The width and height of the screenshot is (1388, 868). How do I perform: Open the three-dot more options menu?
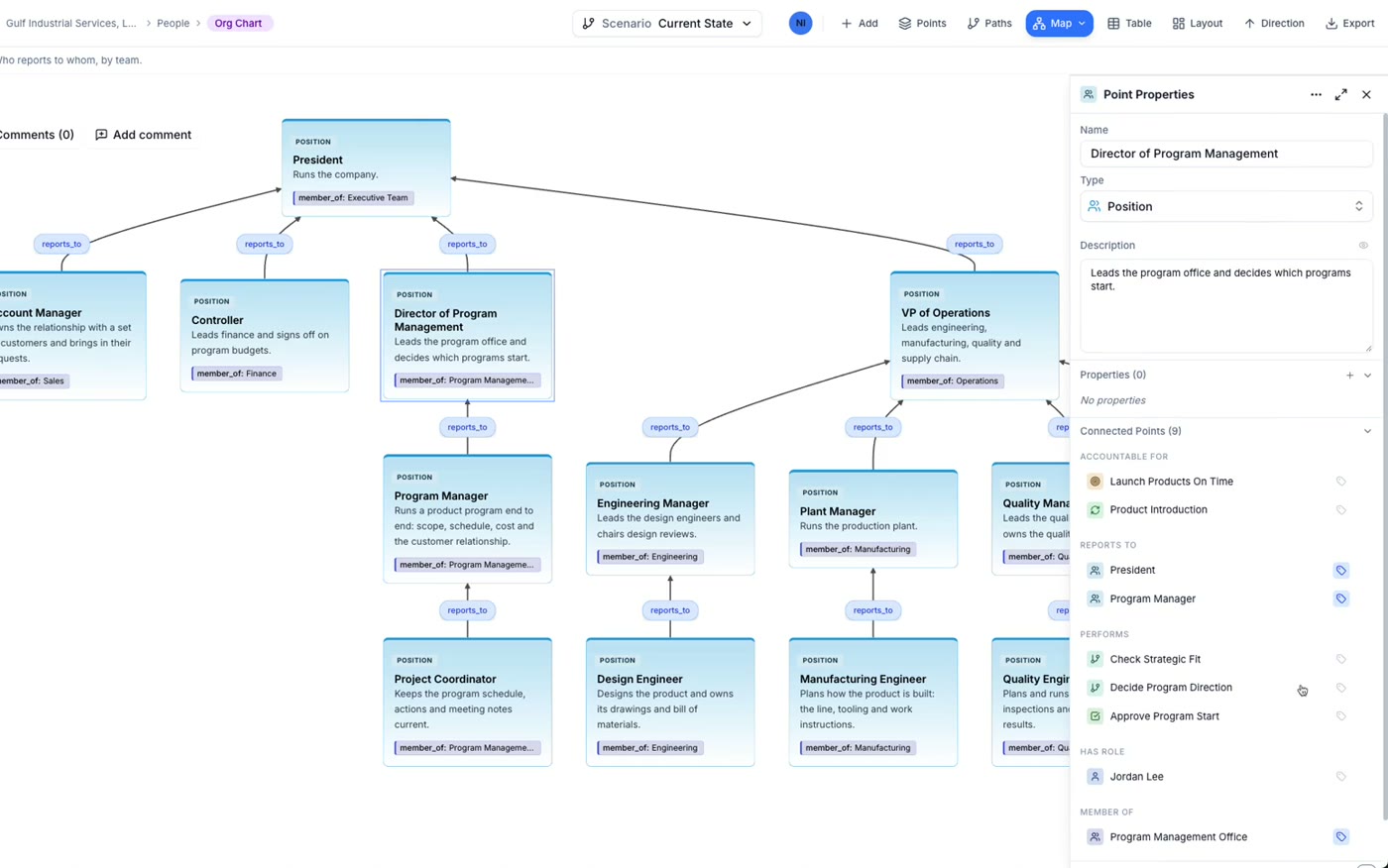[x=1316, y=94]
